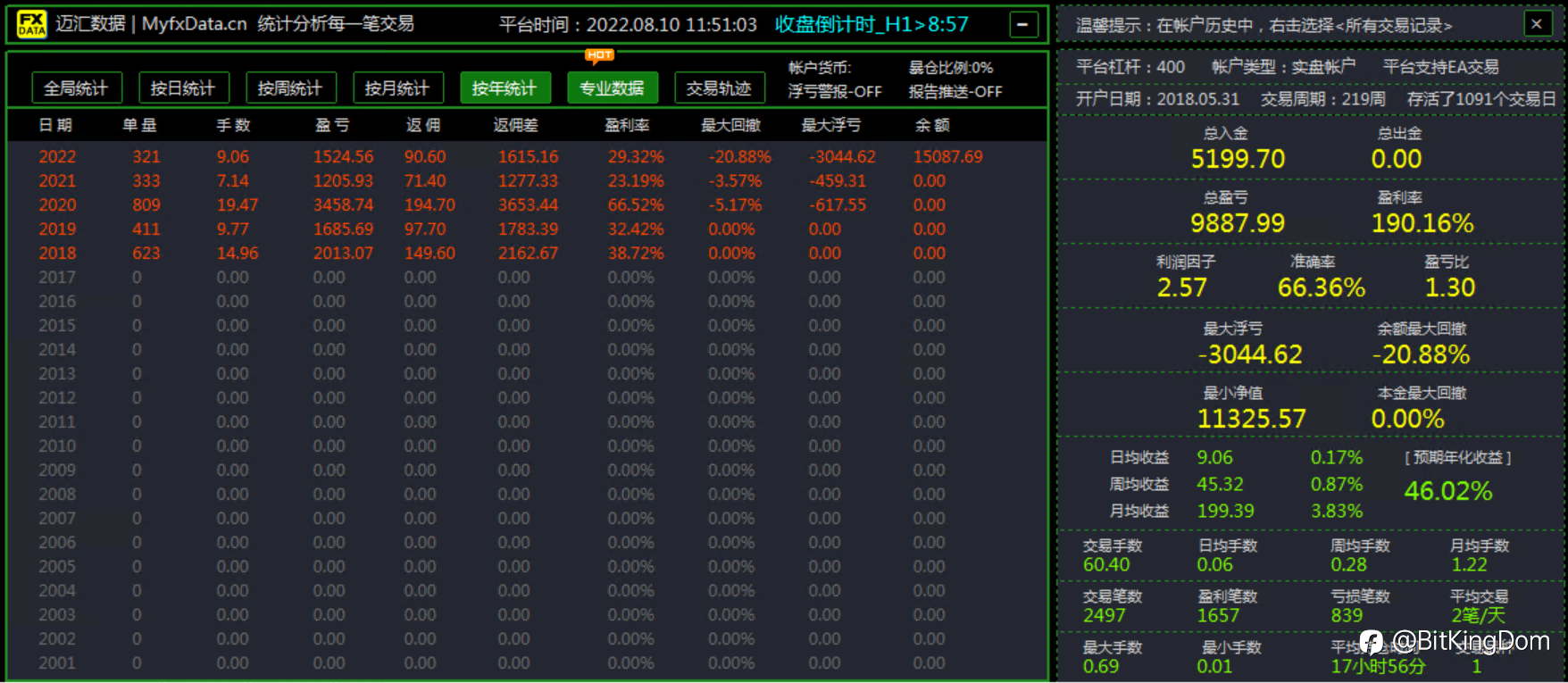Viewport: 1568px width, 683px height.
Task: Toggle 浮亏警报-OFF alert
Action: click(834, 91)
